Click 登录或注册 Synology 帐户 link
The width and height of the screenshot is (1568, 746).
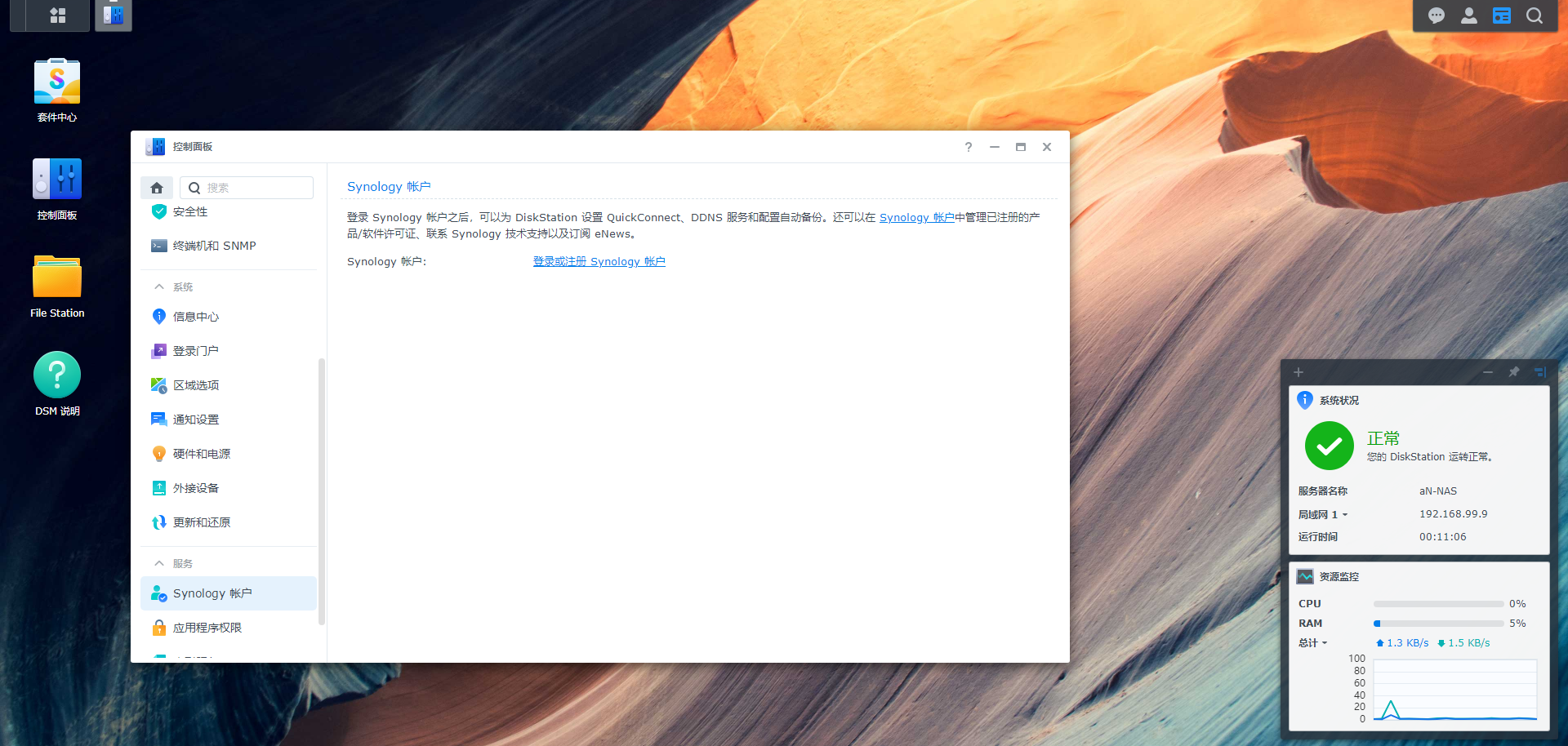599,261
